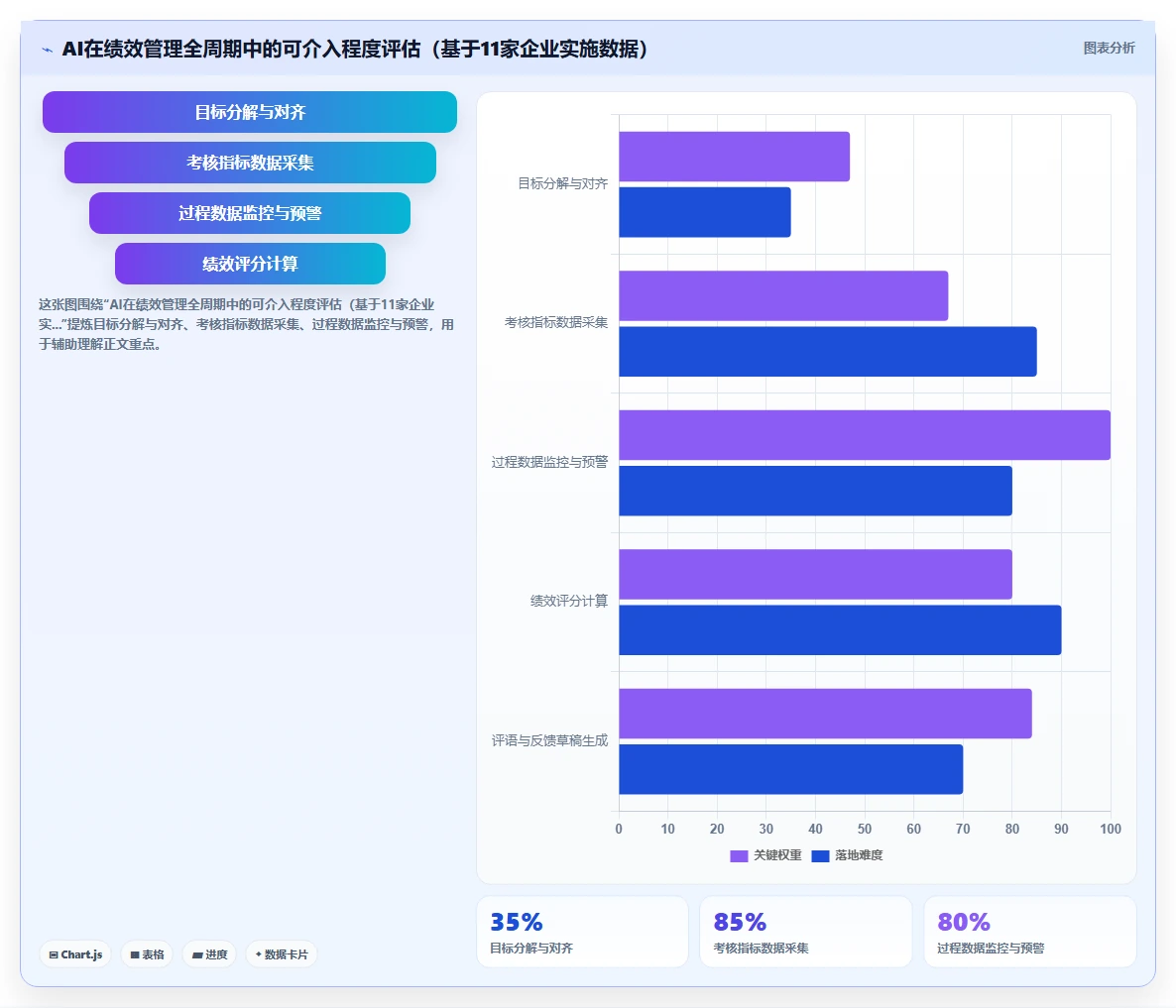Click the x-axis tick value 100
Viewport: 1176px width, 1008px height.
(x=1110, y=829)
